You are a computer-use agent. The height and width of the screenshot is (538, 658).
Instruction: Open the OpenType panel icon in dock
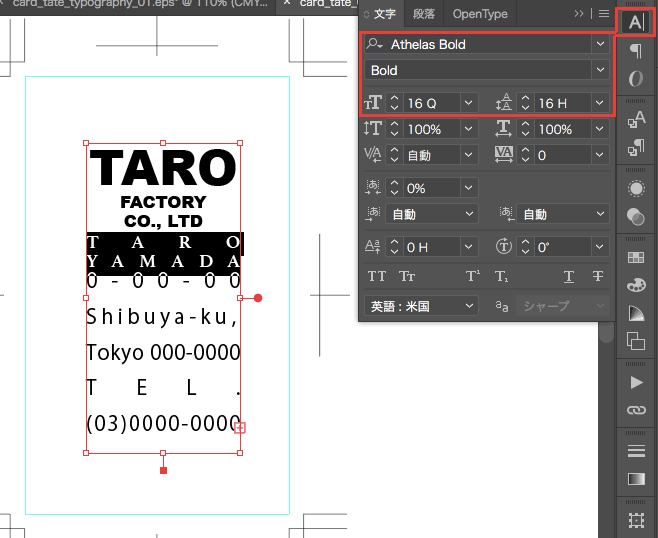pos(636,80)
